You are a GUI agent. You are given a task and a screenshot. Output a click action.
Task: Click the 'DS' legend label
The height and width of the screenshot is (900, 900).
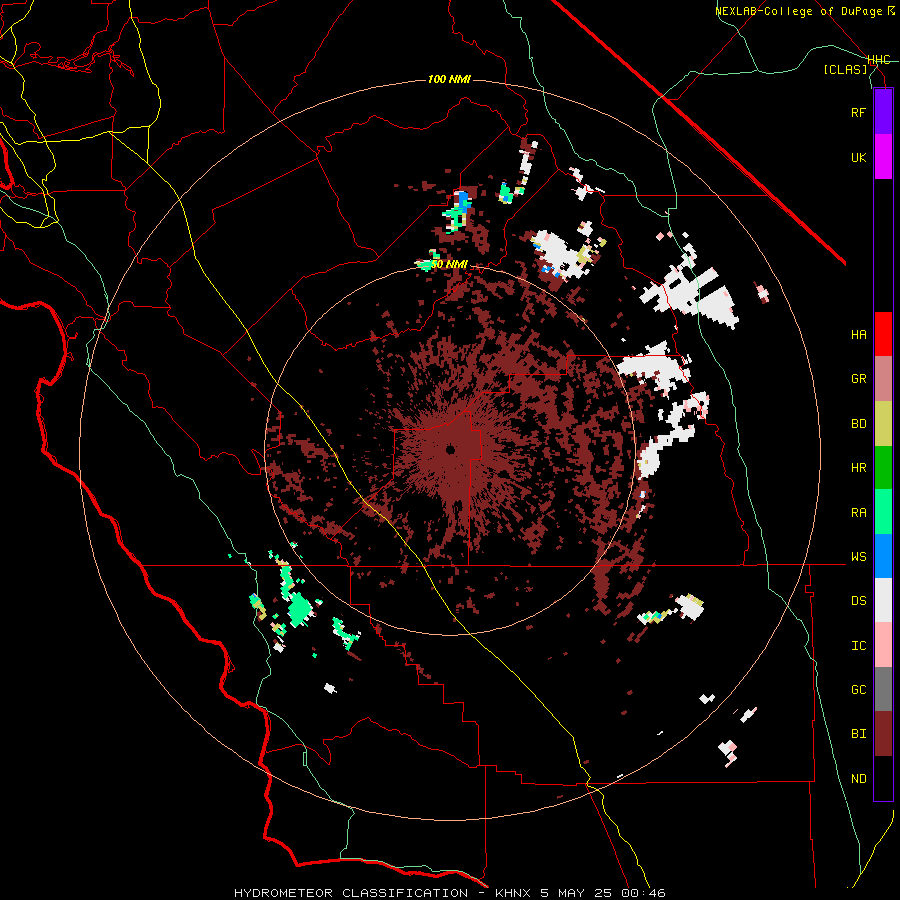[x=858, y=601]
